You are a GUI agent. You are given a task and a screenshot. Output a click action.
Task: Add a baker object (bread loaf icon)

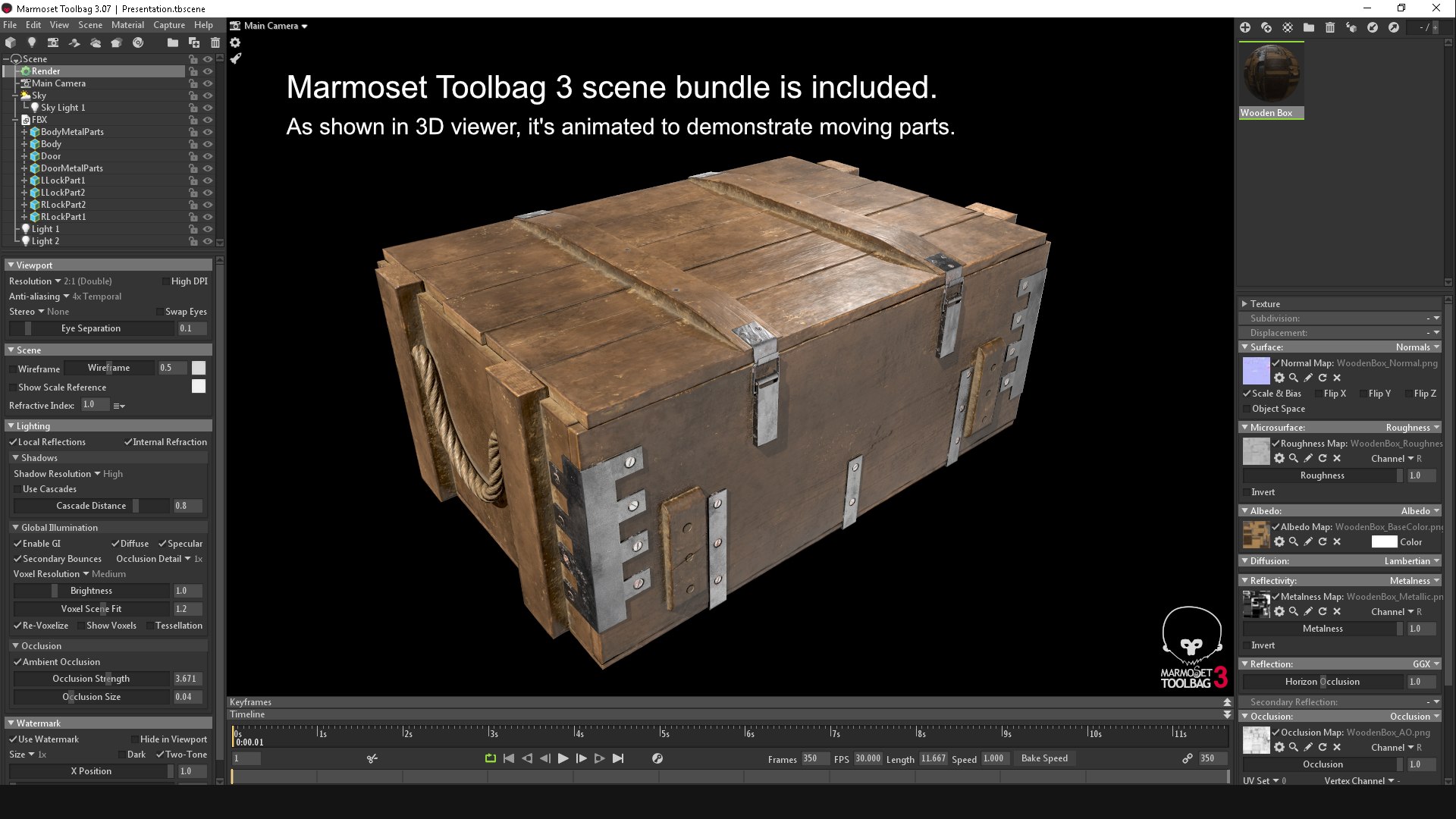pyautogui.click(x=117, y=42)
